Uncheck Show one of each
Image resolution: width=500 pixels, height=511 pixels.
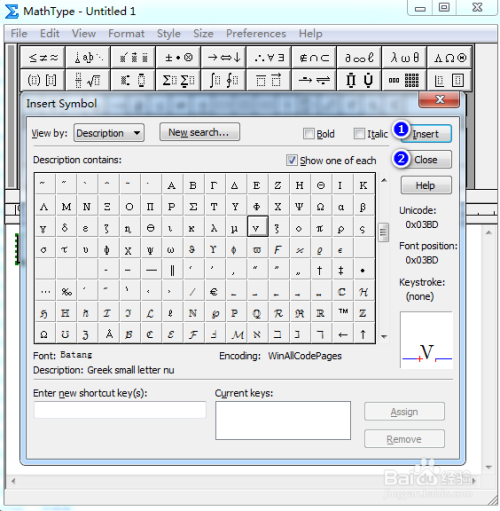(292, 160)
